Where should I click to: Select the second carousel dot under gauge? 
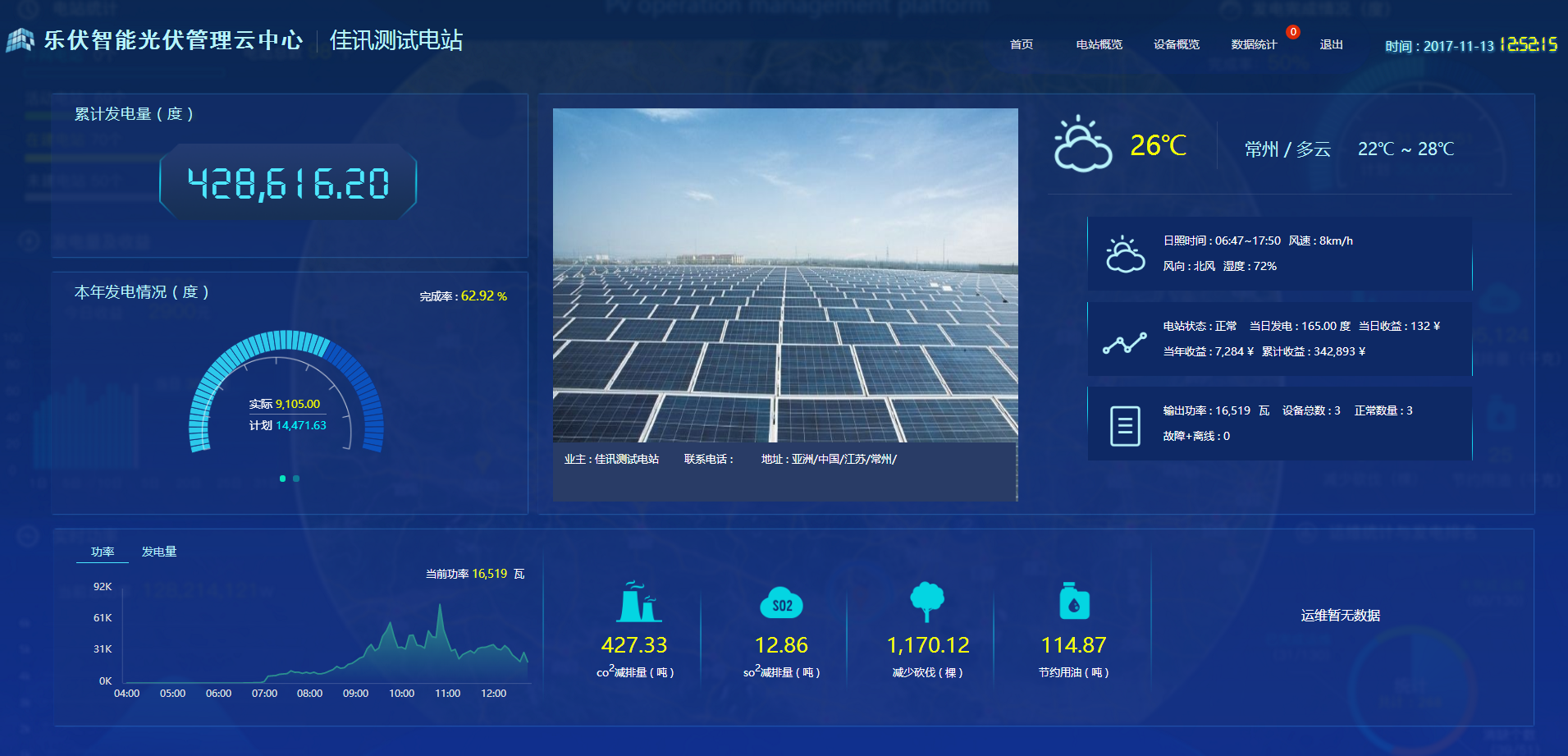pos(296,479)
